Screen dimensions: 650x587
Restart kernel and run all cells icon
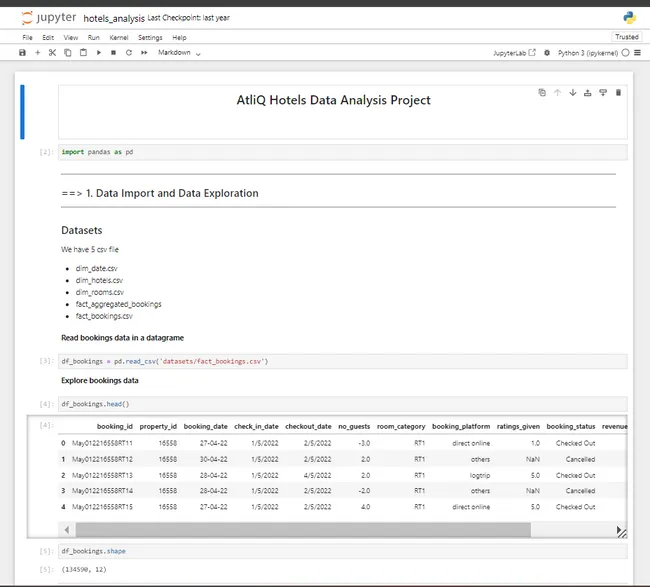(144, 53)
